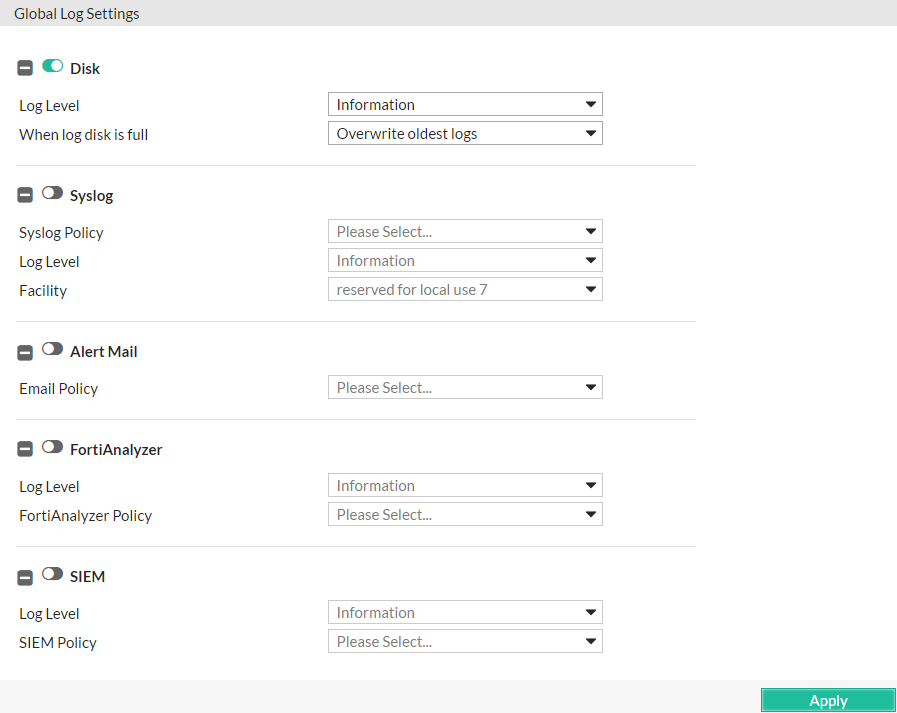
Task: Collapse the SIEM section minus icon
Action: [x=25, y=577]
